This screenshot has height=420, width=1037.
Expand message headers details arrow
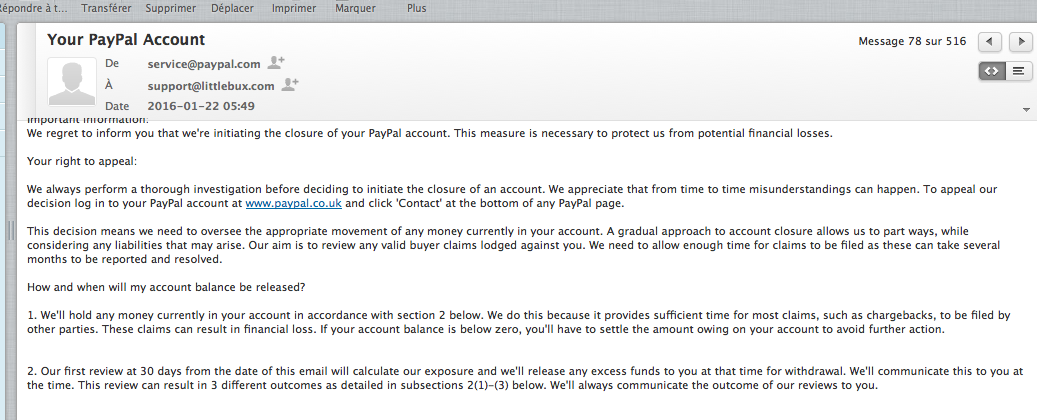point(1026,108)
